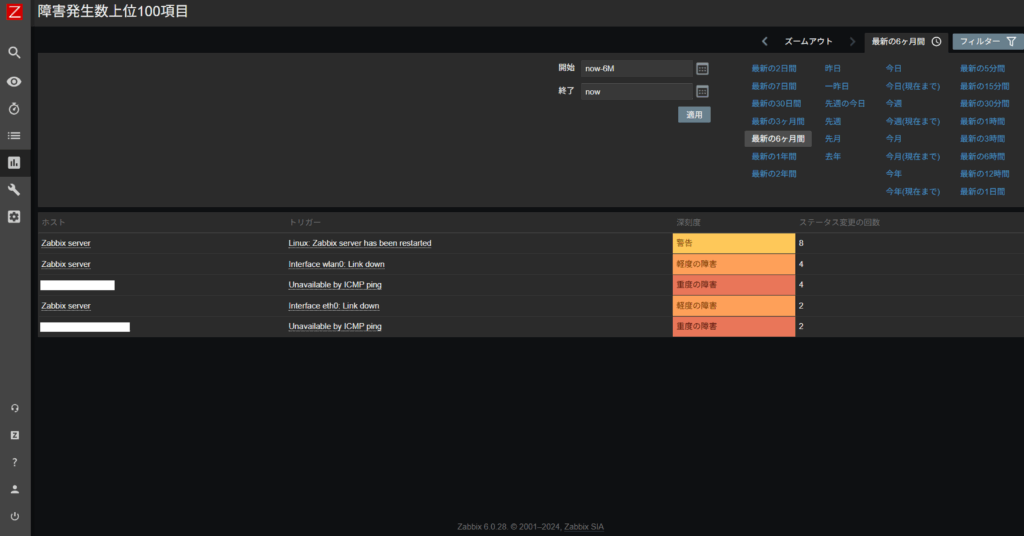Select the 最新の7日間 period link

pyautogui.click(x=774, y=86)
